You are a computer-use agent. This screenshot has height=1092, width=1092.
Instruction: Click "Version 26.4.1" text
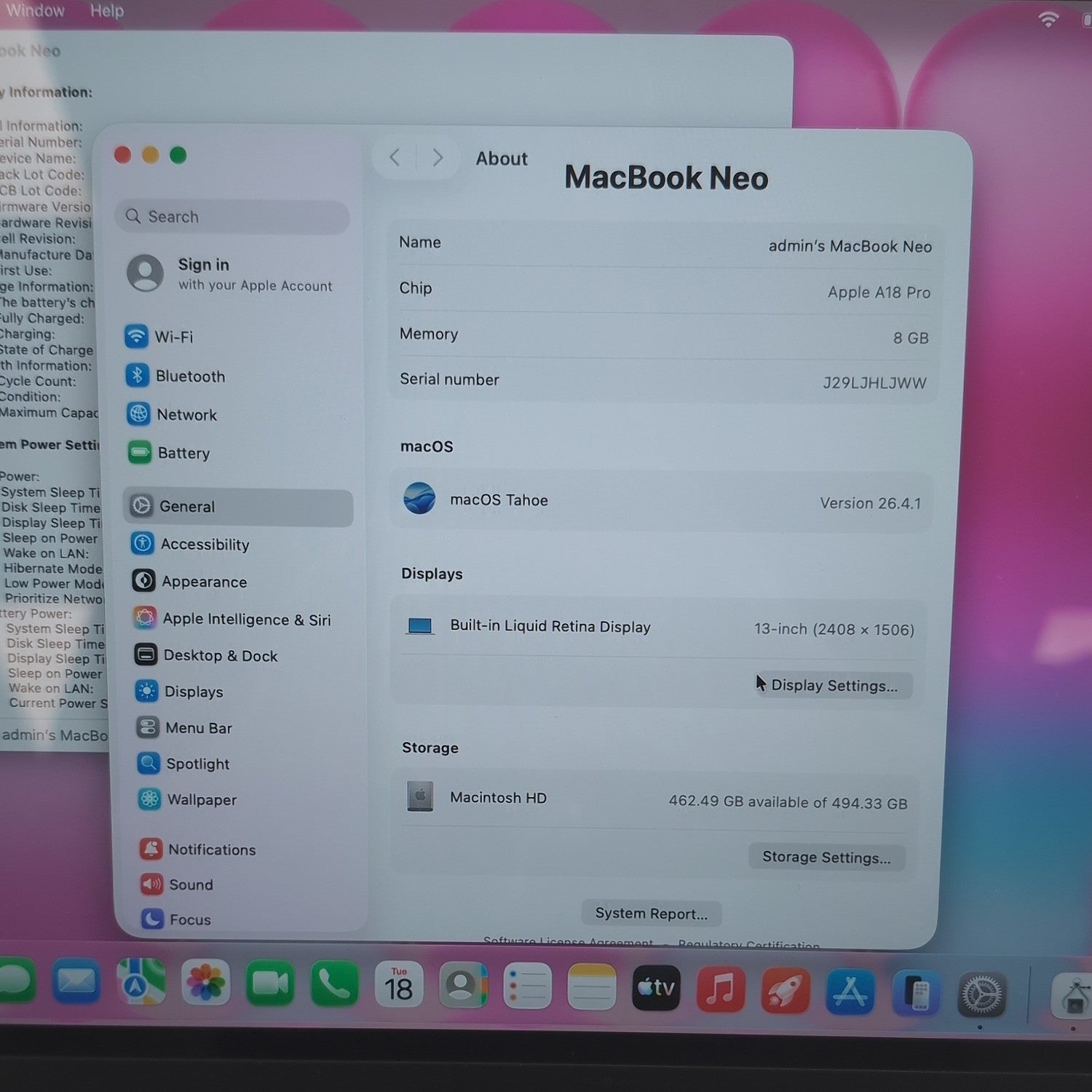[870, 503]
